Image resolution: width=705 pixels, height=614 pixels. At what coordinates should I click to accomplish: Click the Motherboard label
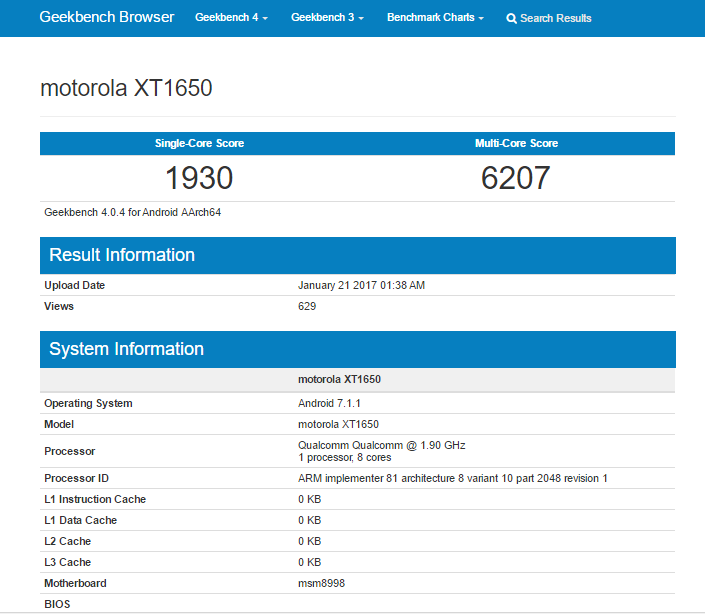pyautogui.click(x=75, y=583)
